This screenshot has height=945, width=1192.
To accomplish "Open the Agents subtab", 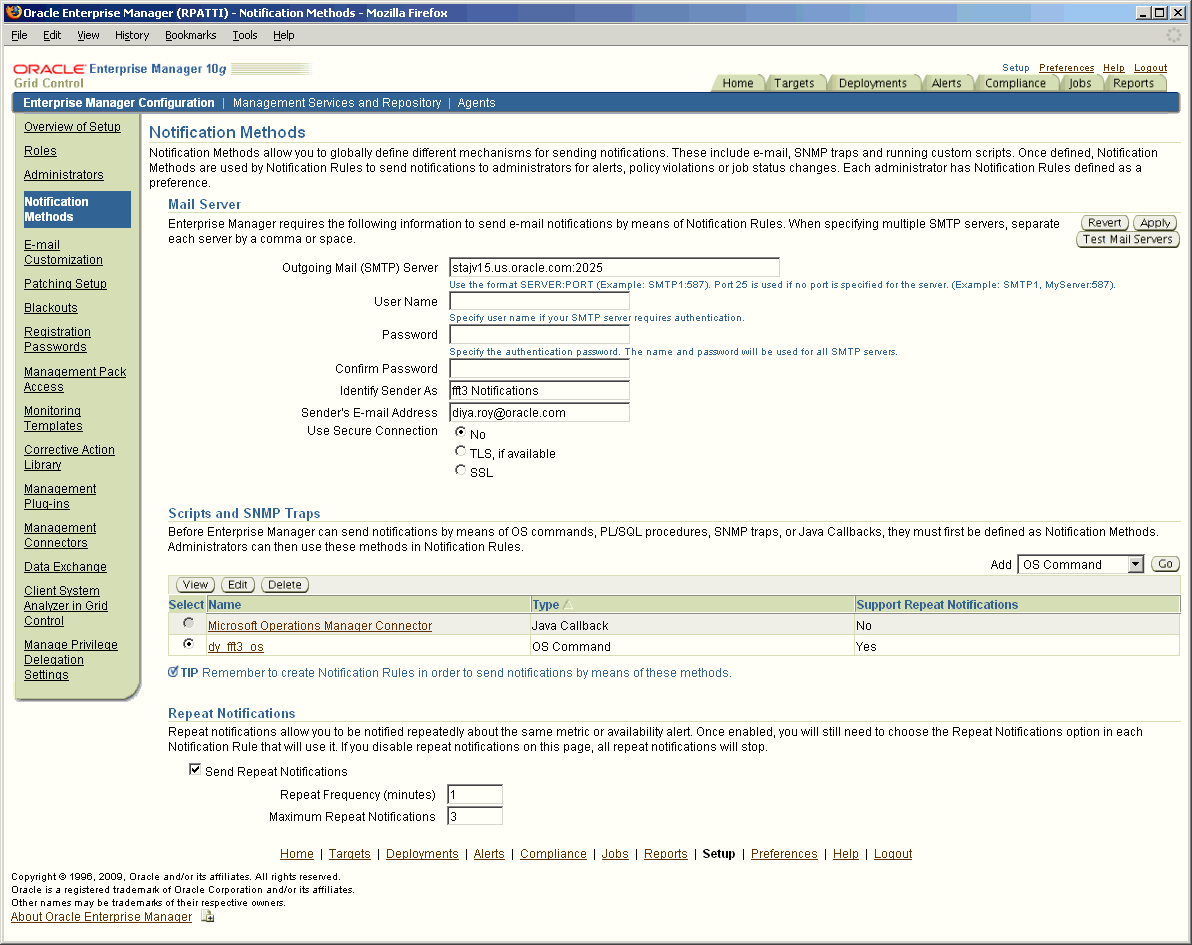I will click(x=477, y=103).
